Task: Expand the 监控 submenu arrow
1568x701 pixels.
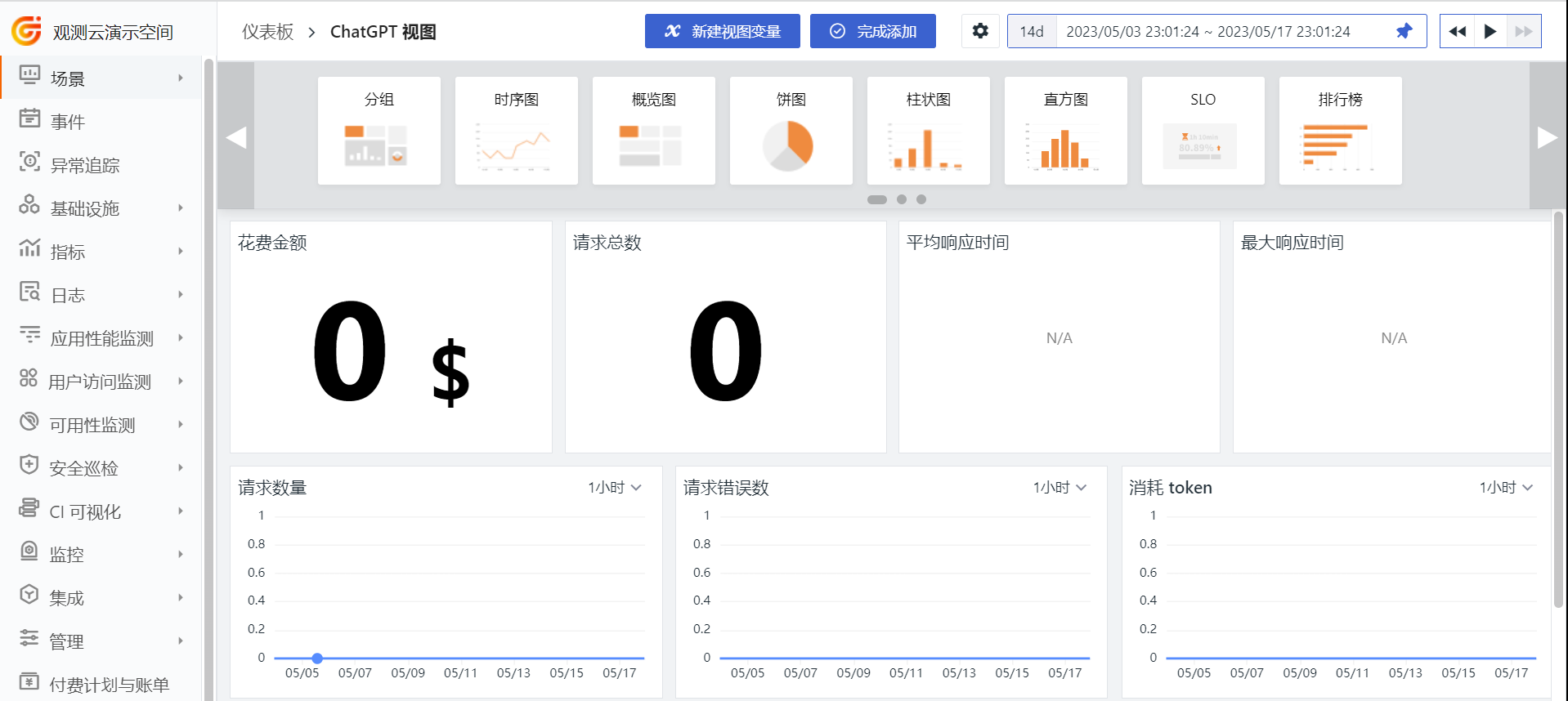Action: (x=181, y=554)
